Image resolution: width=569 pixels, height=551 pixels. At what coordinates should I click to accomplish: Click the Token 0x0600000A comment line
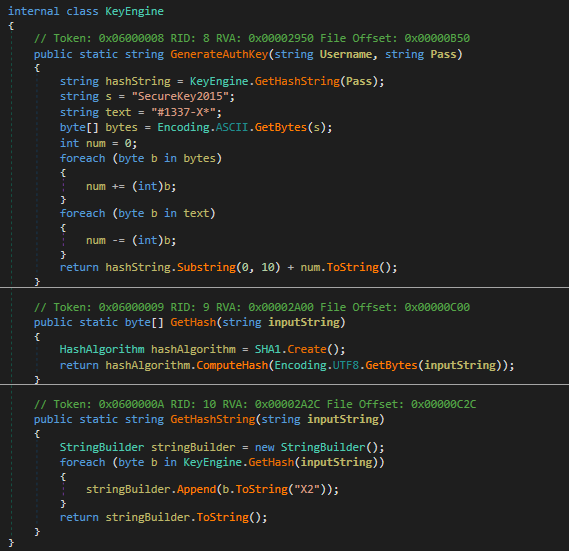[x=255, y=404]
